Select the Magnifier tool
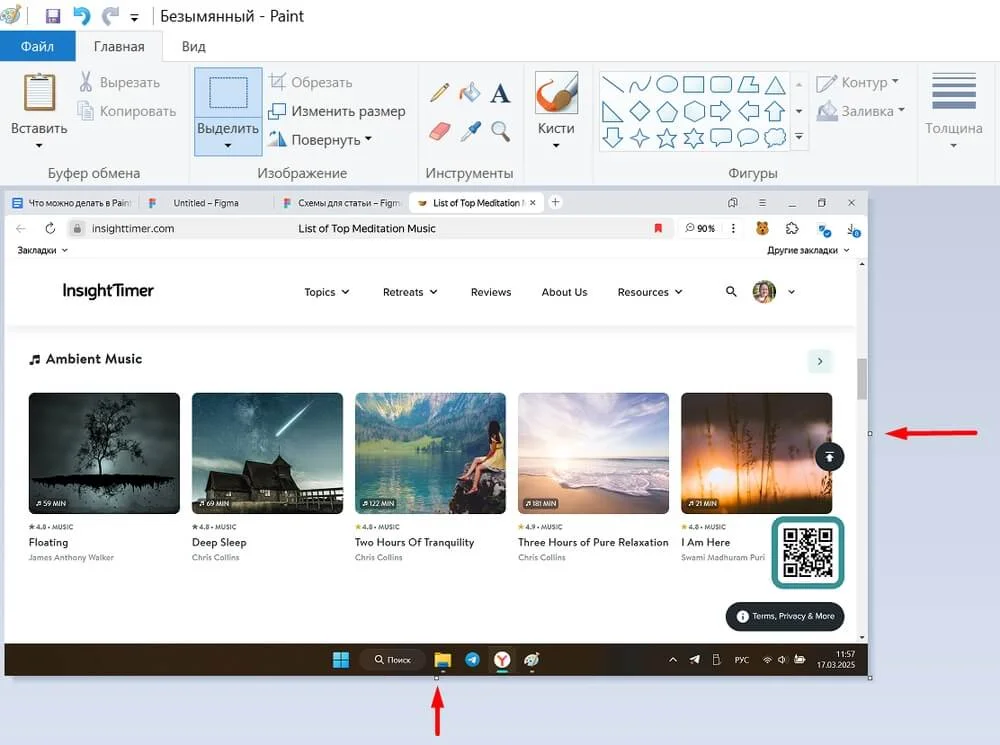Viewport: 1000px width, 745px height. (500, 131)
